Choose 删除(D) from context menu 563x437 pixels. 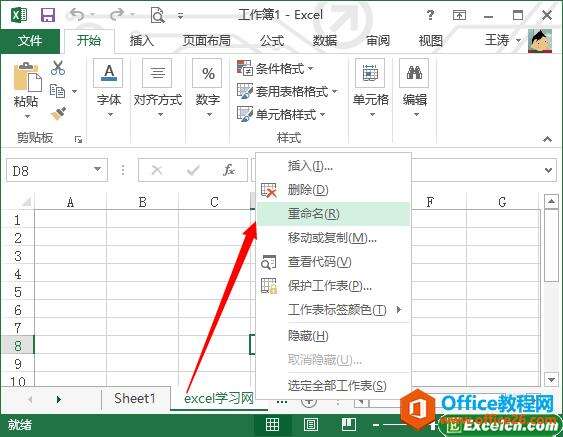334,190
